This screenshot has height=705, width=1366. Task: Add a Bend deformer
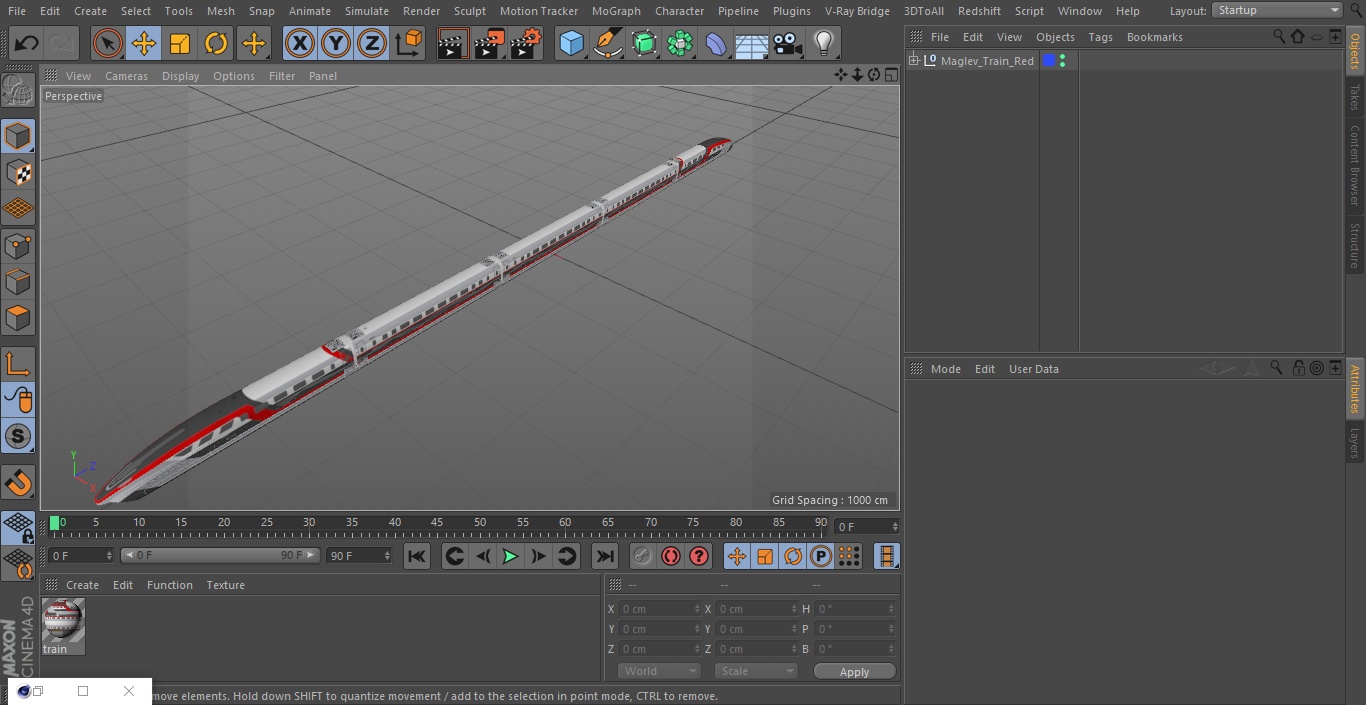pyautogui.click(x=716, y=43)
